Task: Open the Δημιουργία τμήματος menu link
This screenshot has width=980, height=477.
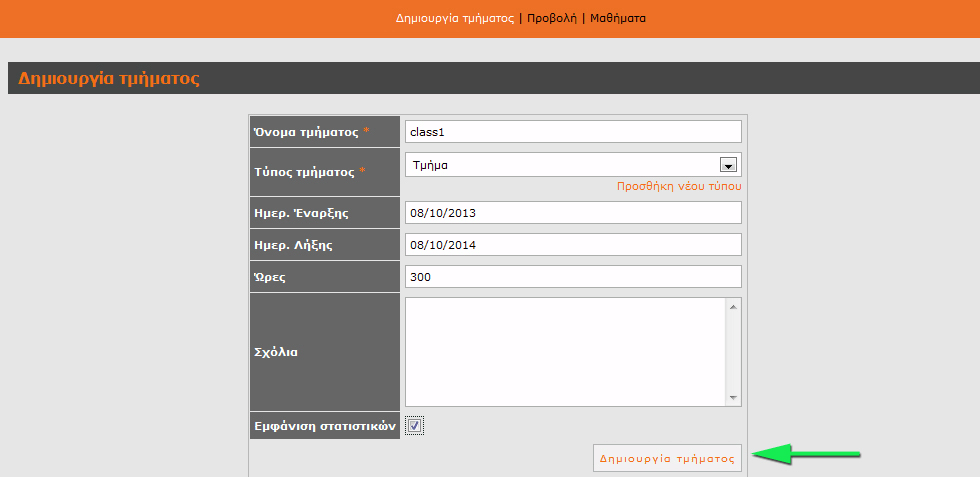Action: (454, 18)
